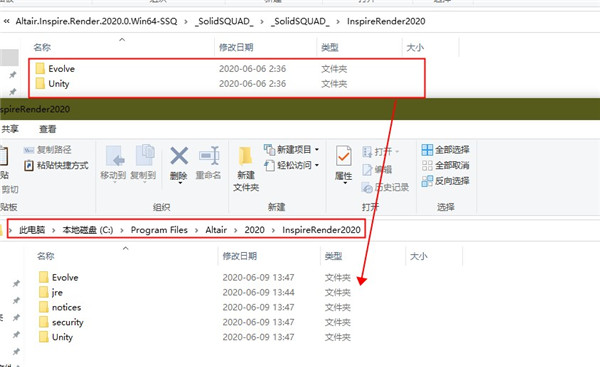
Task: Open the dropdown arrow under Delete (删除)
Action: point(179,183)
